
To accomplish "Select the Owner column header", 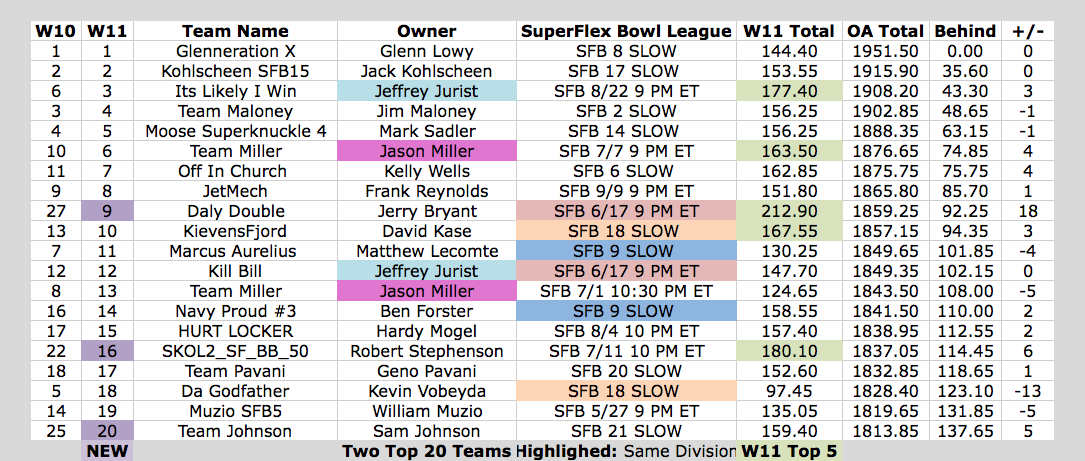I will point(427,31).
